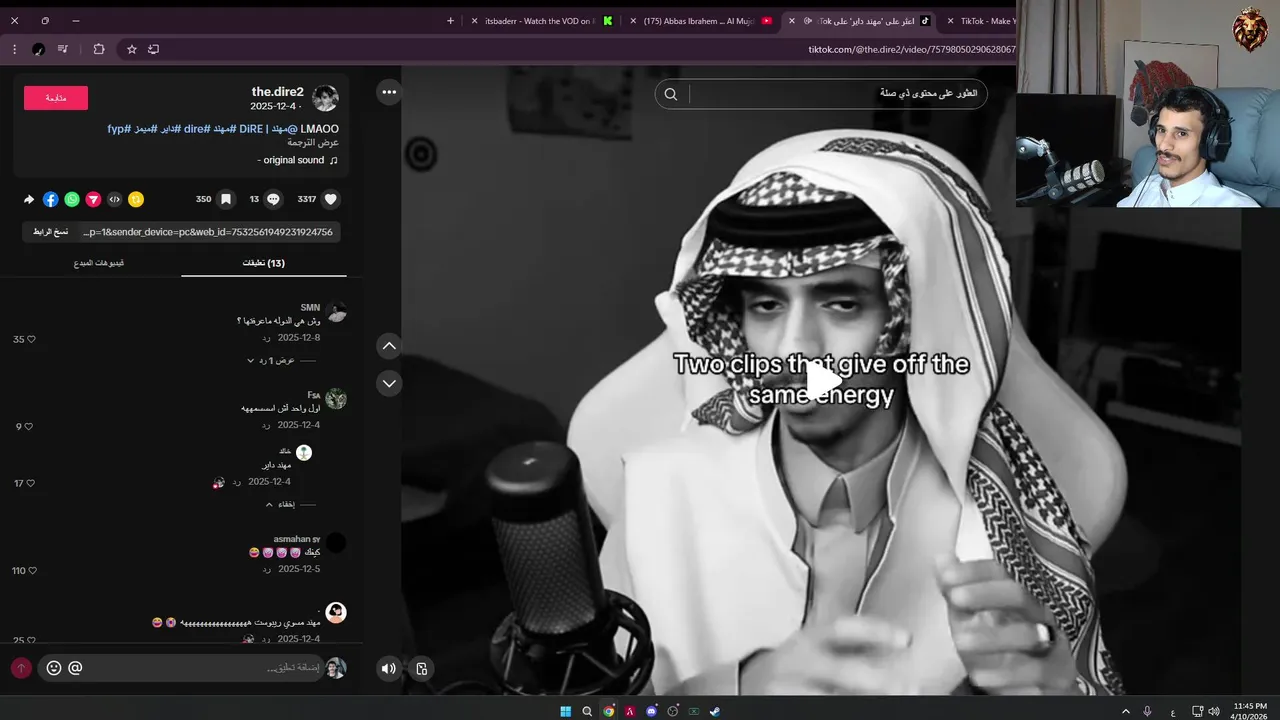Go to next video with down arrow

point(389,383)
